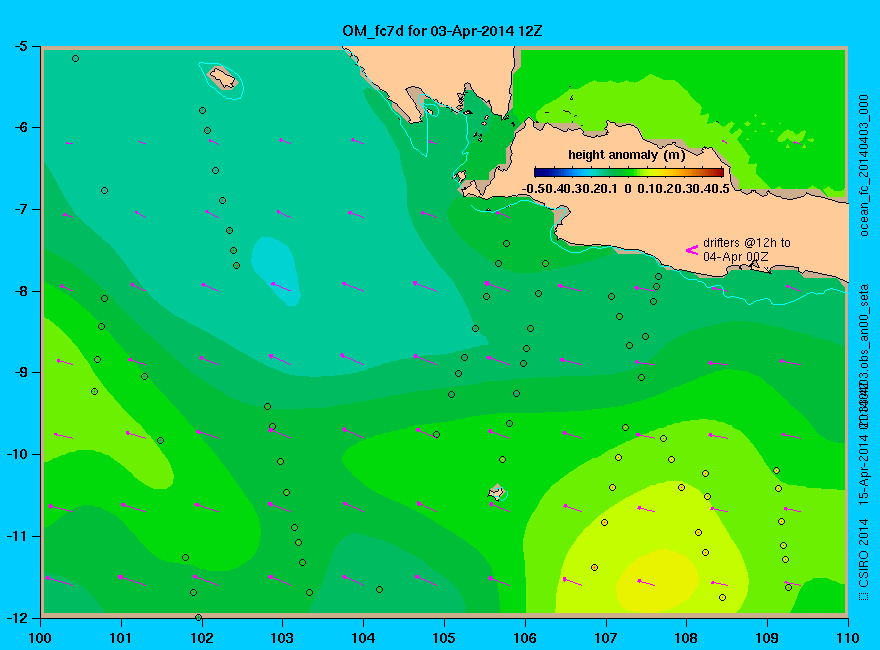Click the 100 longitude axis label
The height and width of the screenshot is (650, 880).
pyautogui.click(x=40, y=638)
